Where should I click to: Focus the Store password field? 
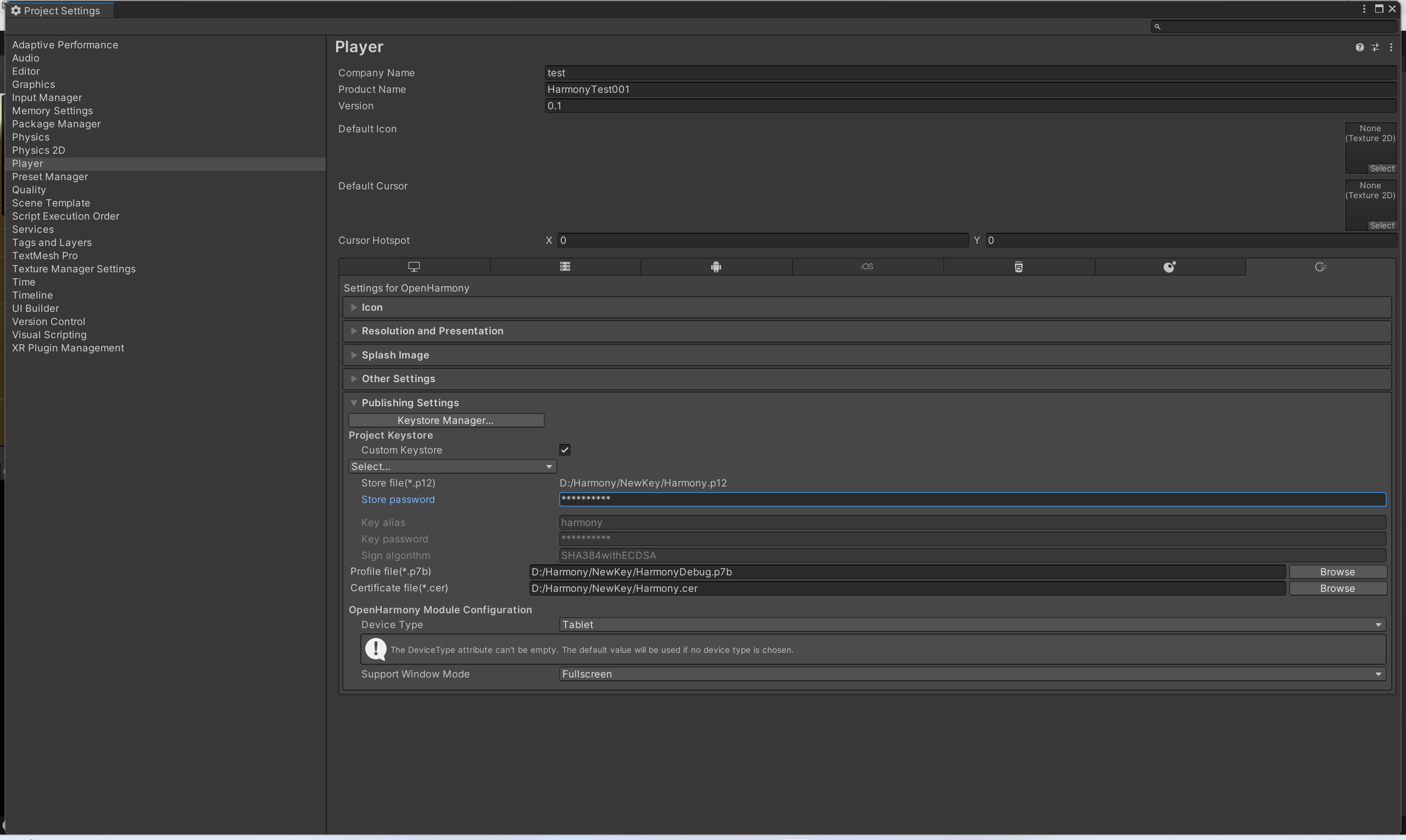(973, 499)
